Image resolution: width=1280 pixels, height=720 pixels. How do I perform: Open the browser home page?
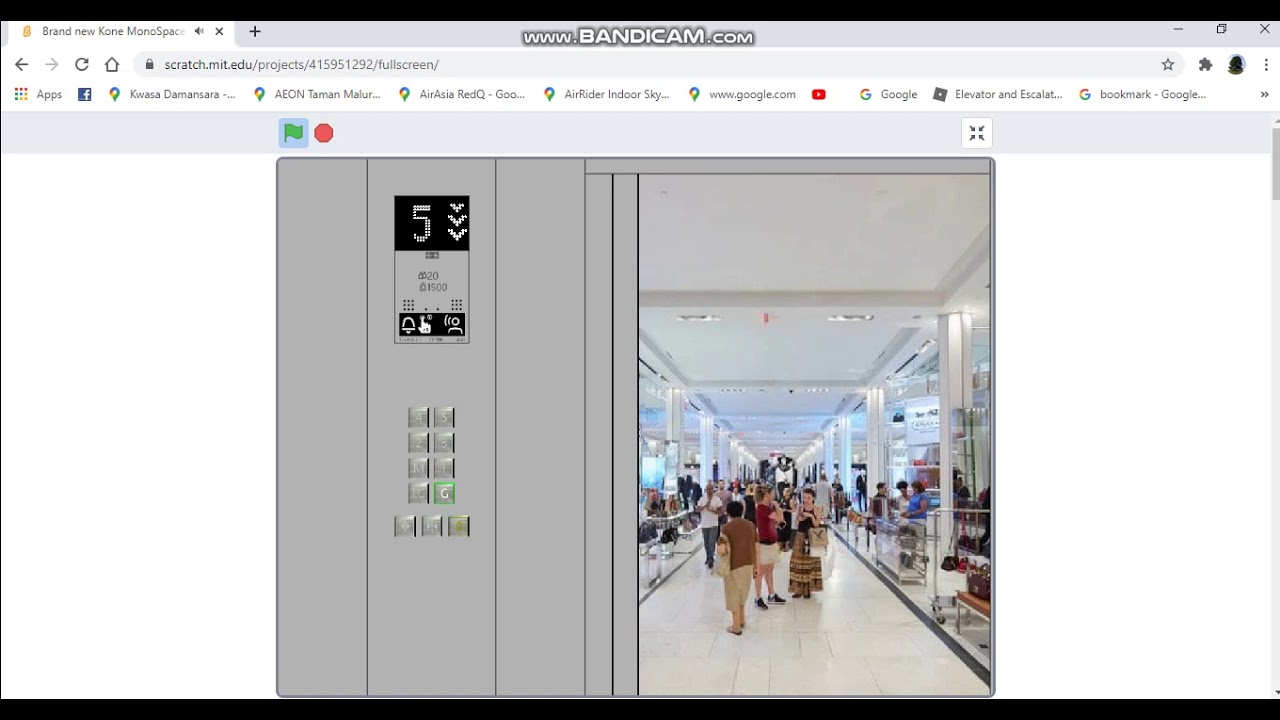[x=112, y=64]
